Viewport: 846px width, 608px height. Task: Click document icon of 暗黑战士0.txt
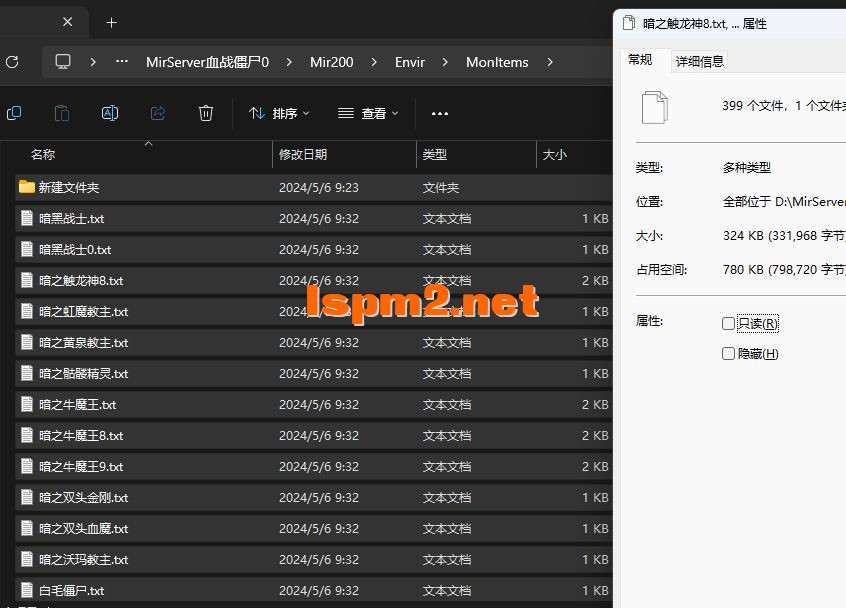[26, 249]
